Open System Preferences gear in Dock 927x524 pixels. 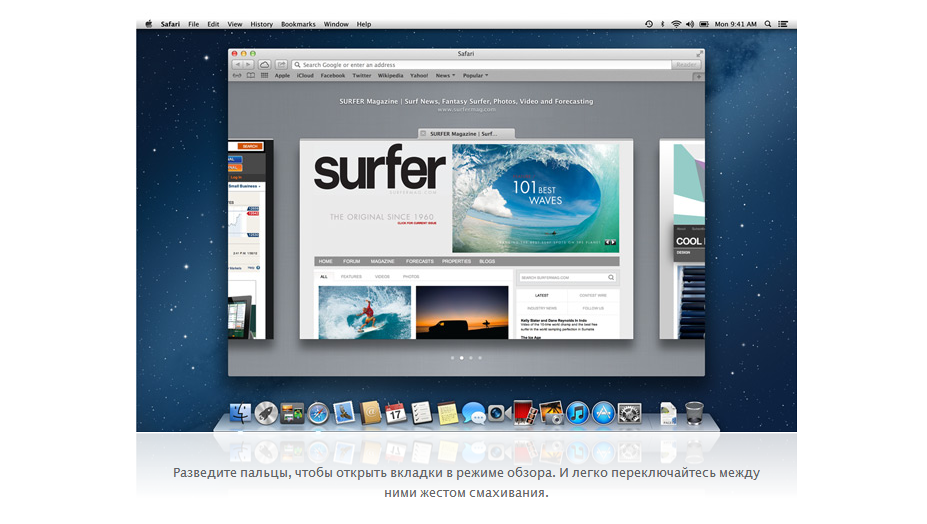630,413
